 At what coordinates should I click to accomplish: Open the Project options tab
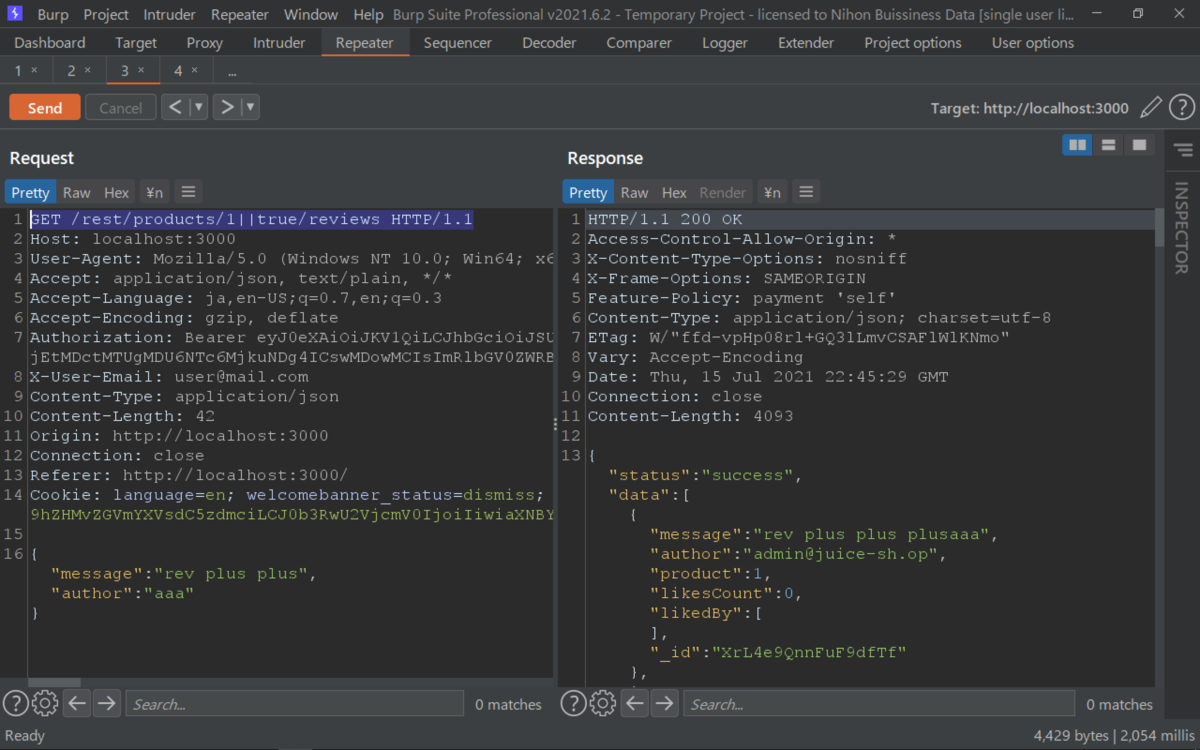pyautogui.click(x=913, y=43)
